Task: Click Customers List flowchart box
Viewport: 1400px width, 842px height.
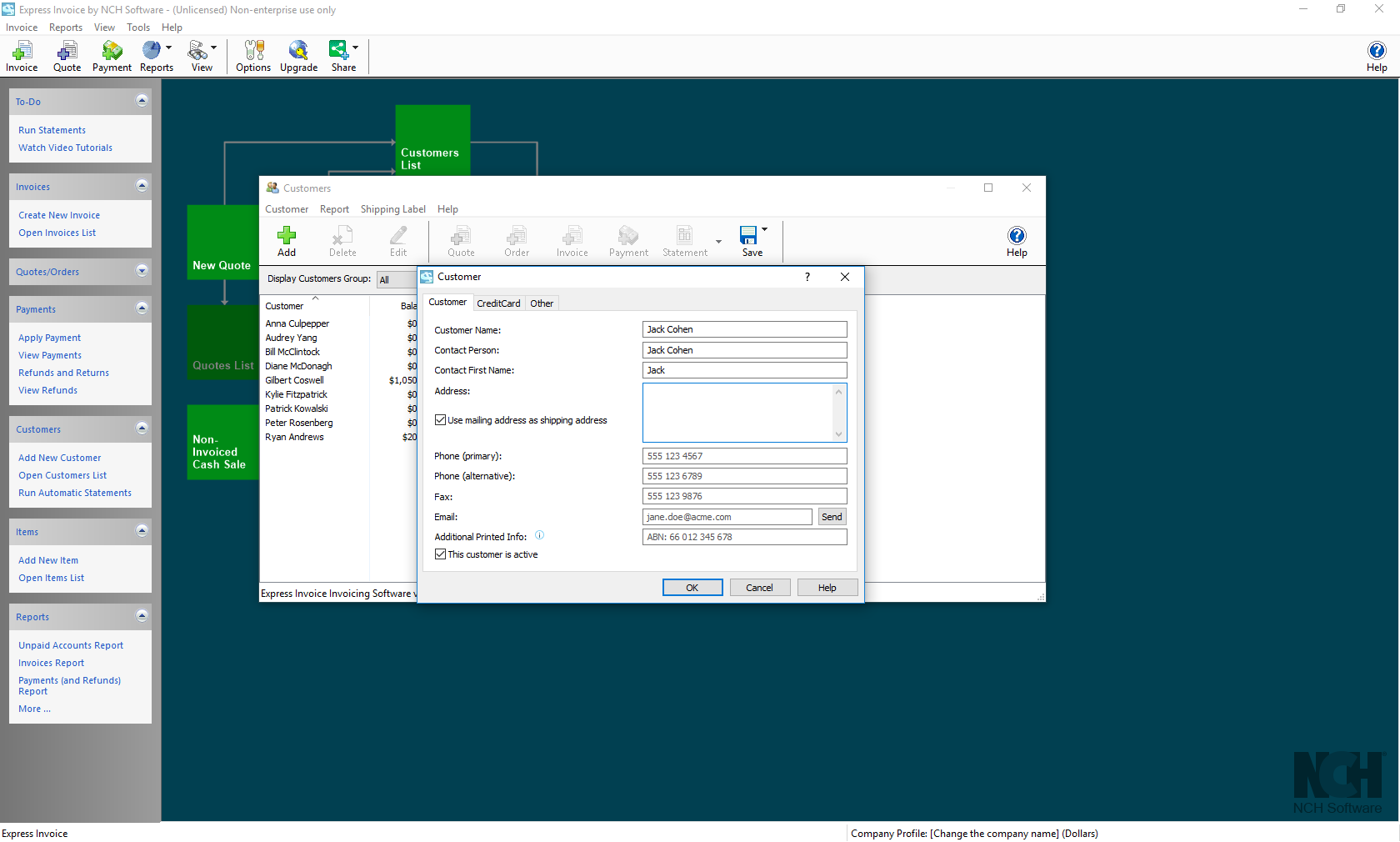Action: 432,140
